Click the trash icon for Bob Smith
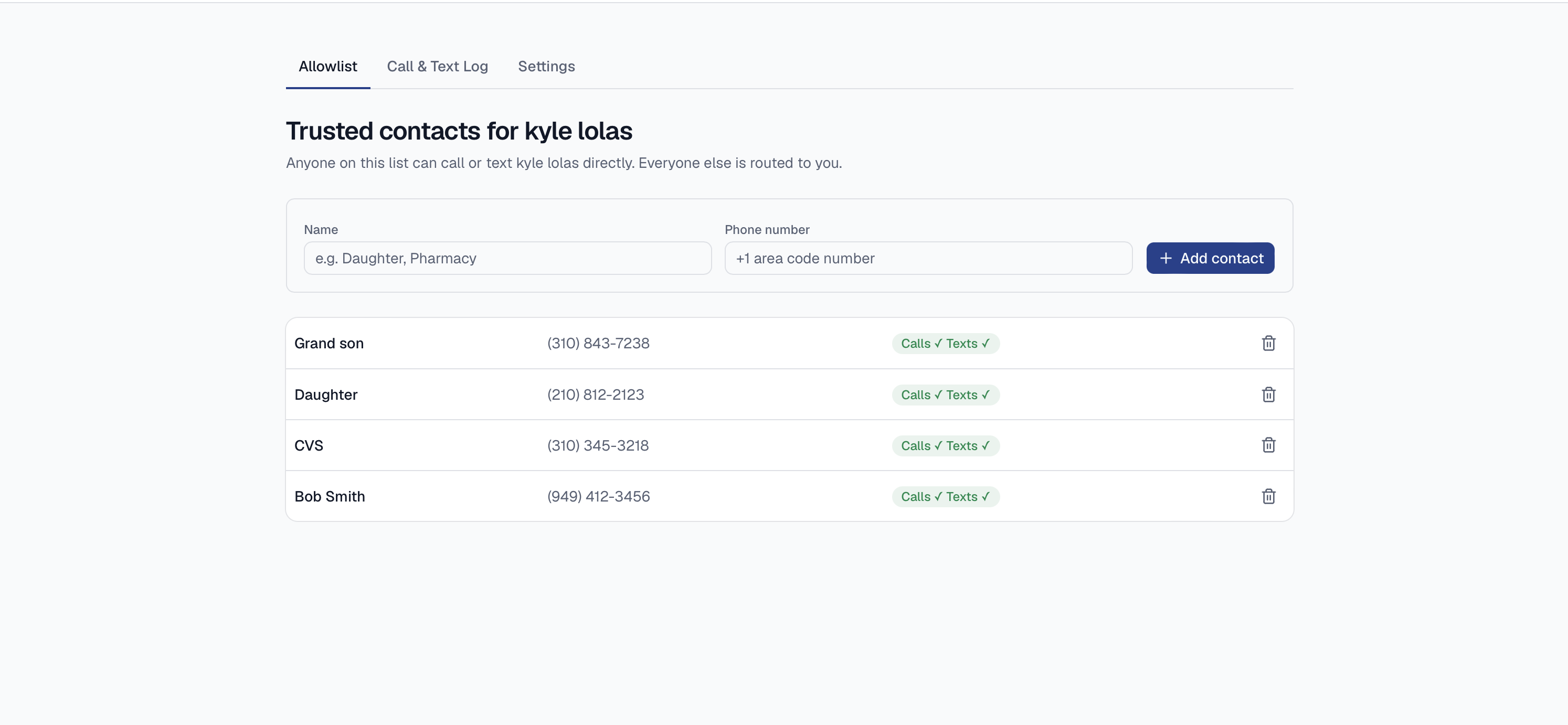 (x=1268, y=496)
